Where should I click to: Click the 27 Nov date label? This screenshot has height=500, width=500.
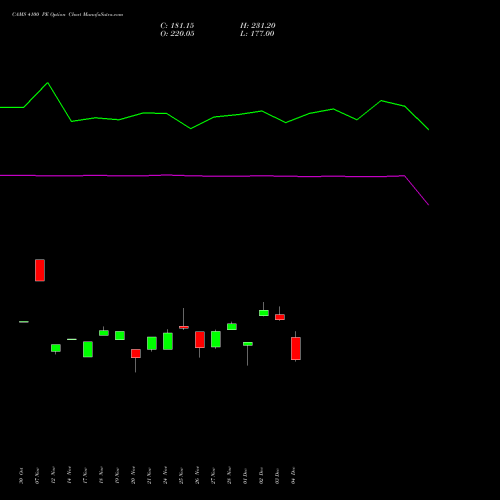[x=213, y=476]
